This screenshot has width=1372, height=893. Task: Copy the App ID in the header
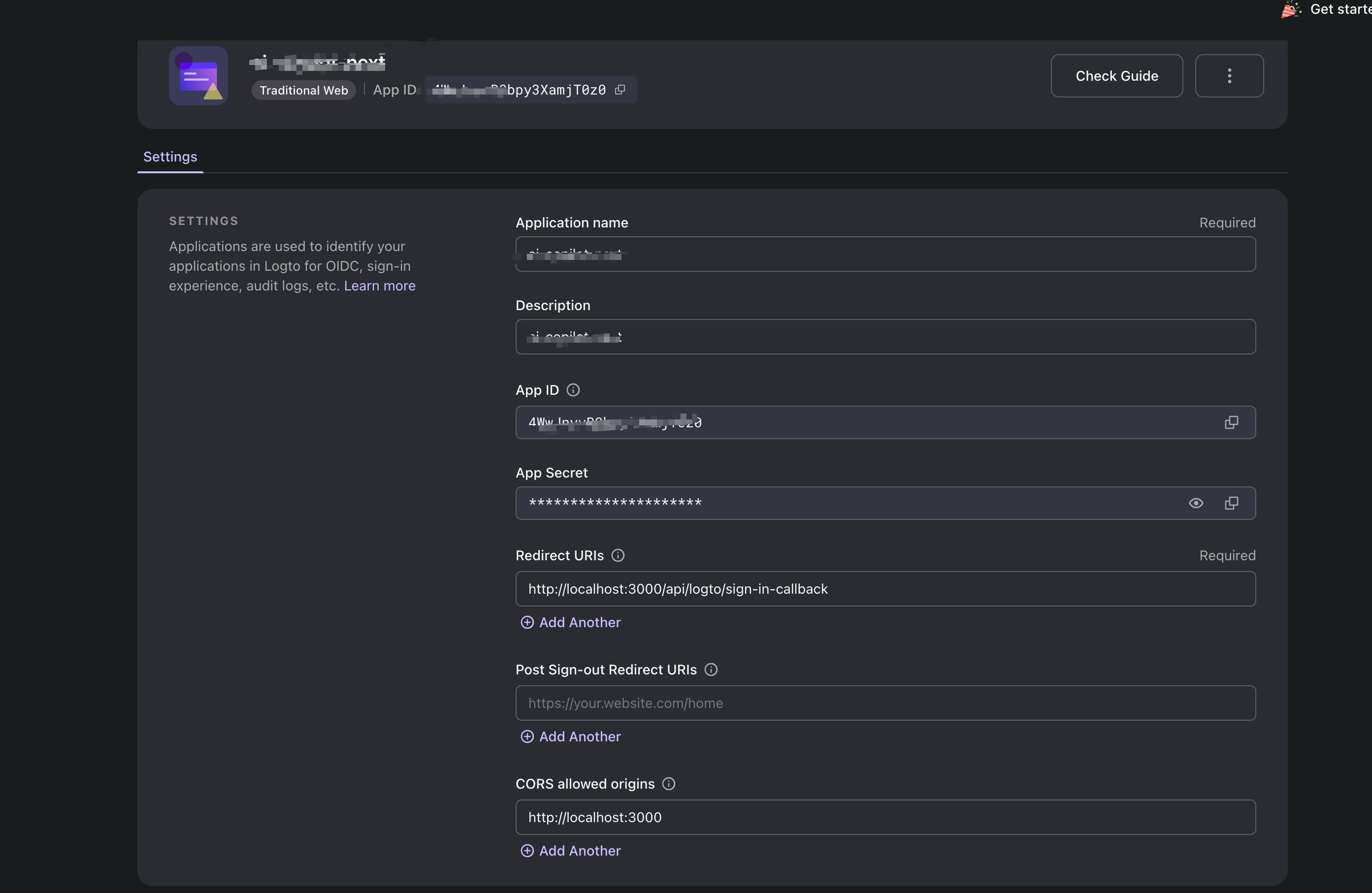621,90
